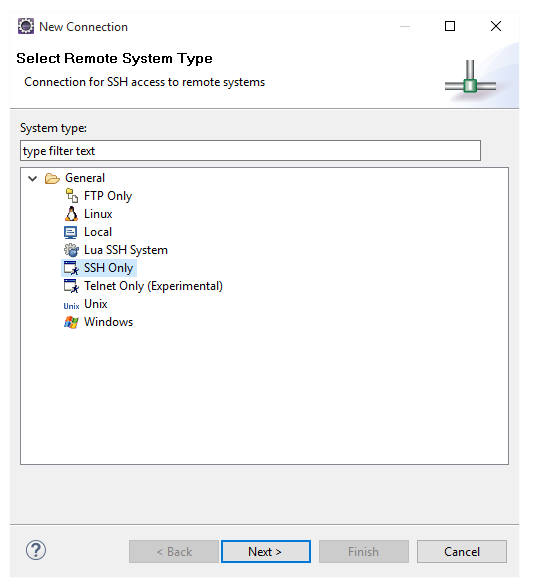Click the Local computer monitor icon
Screen dimensions: 533x587
click(x=71, y=232)
